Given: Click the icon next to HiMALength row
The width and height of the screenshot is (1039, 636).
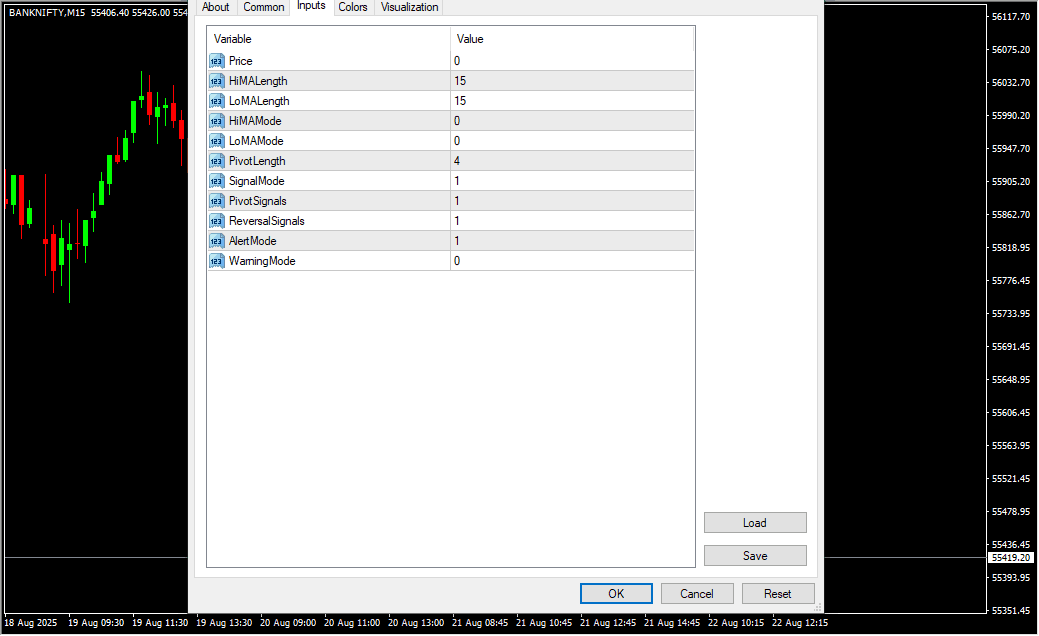Looking at the screenshot, I should click(216, 81).
